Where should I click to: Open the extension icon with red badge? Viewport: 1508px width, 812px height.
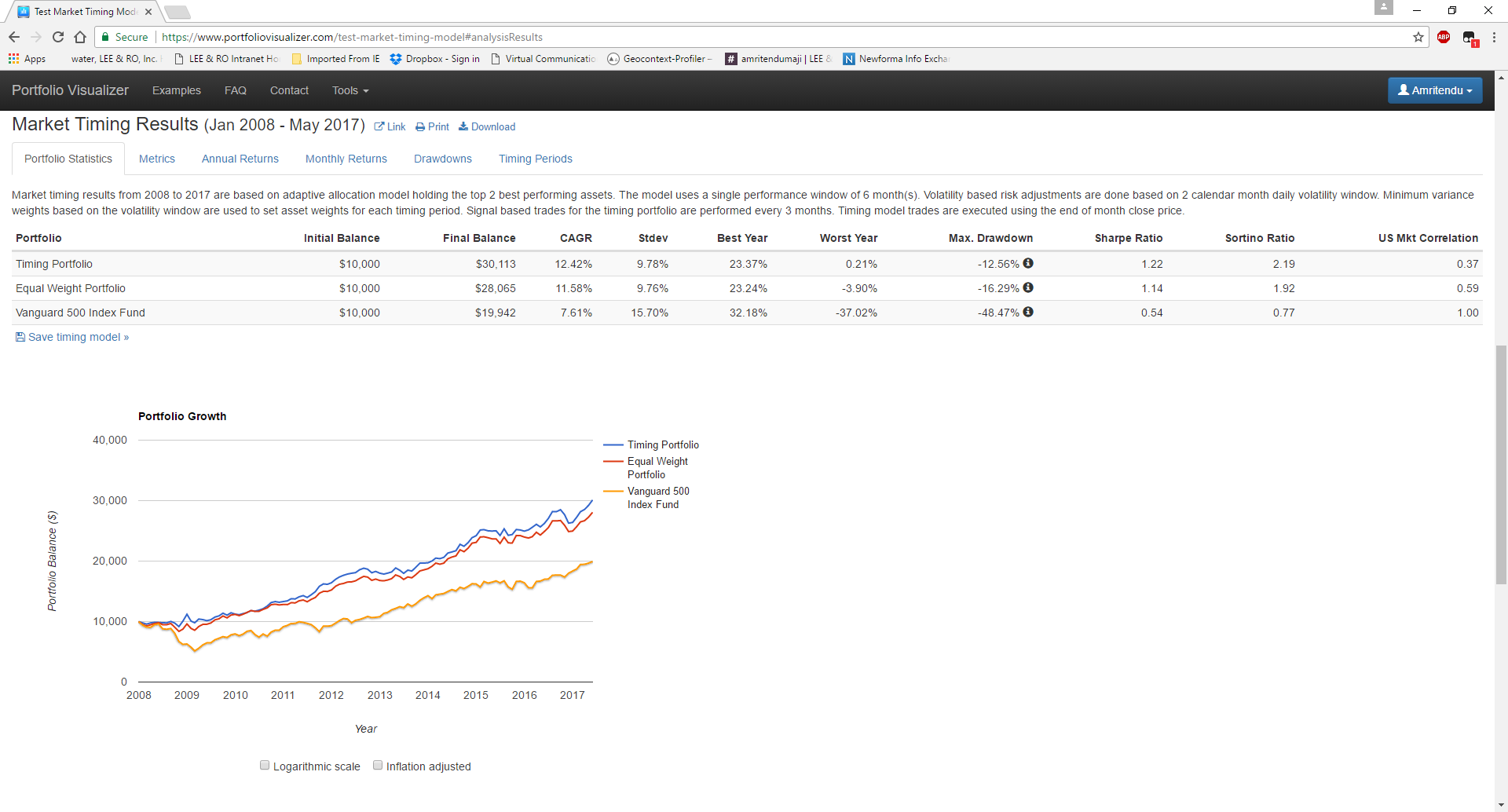click(1470, 37)
